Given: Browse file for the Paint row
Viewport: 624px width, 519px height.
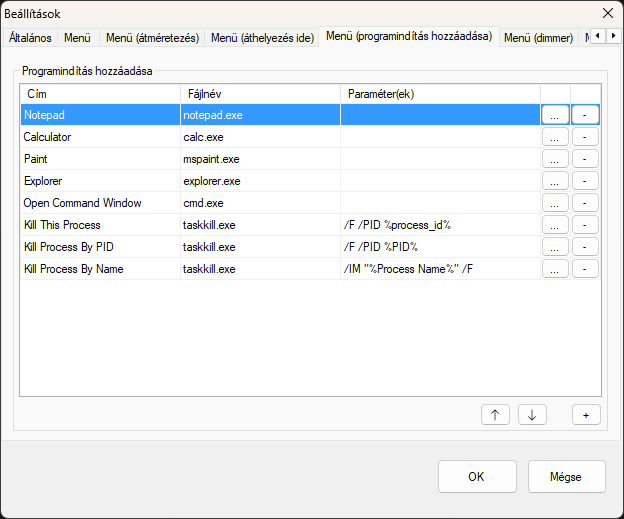Looking at the screenshot, I should pos(555,159).
